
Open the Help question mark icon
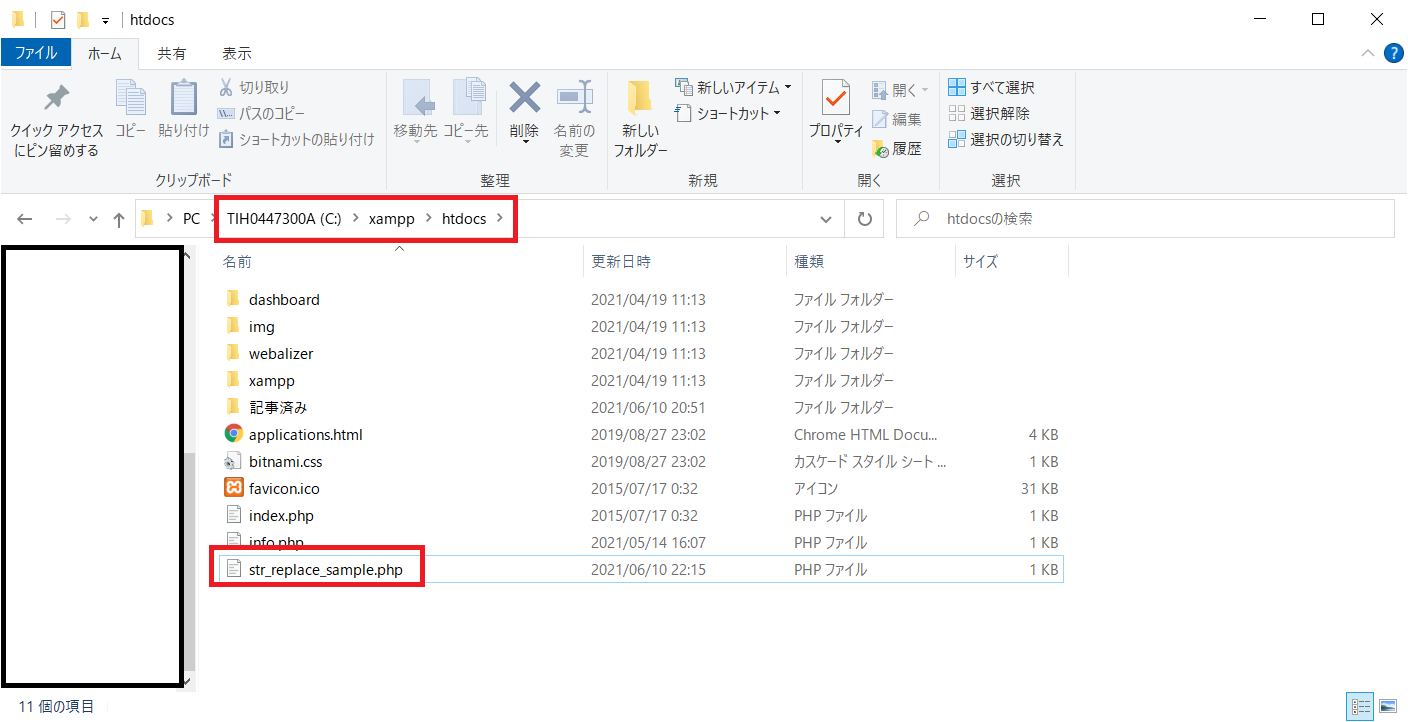[1393, 53]
